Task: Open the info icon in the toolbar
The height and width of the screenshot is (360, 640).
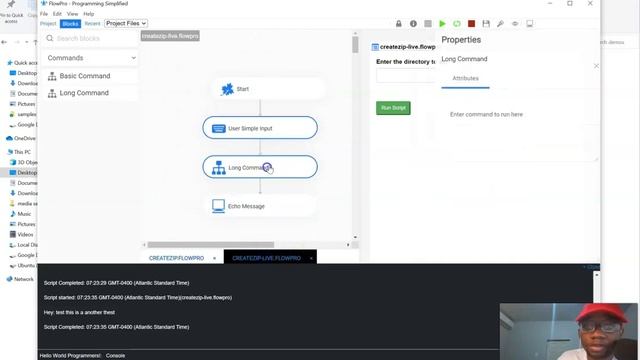Action: point(413,24)
